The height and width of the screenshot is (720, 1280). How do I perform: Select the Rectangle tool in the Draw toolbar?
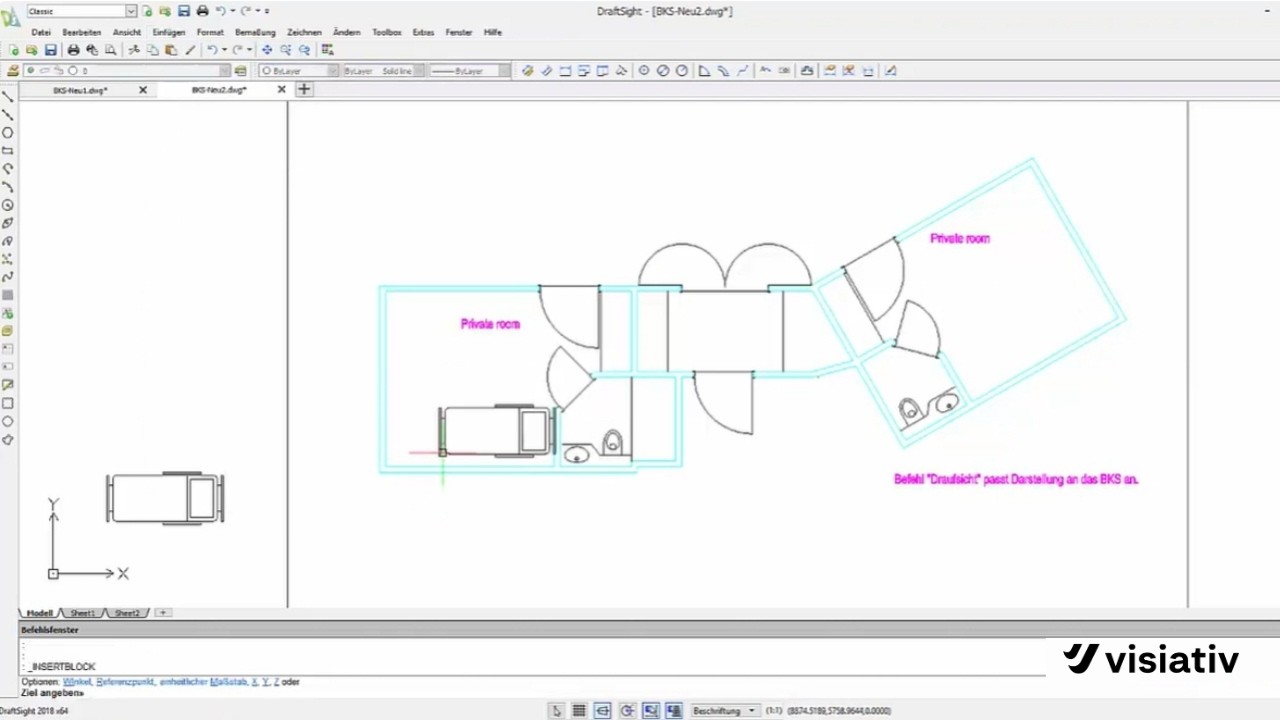click(8, 151)
